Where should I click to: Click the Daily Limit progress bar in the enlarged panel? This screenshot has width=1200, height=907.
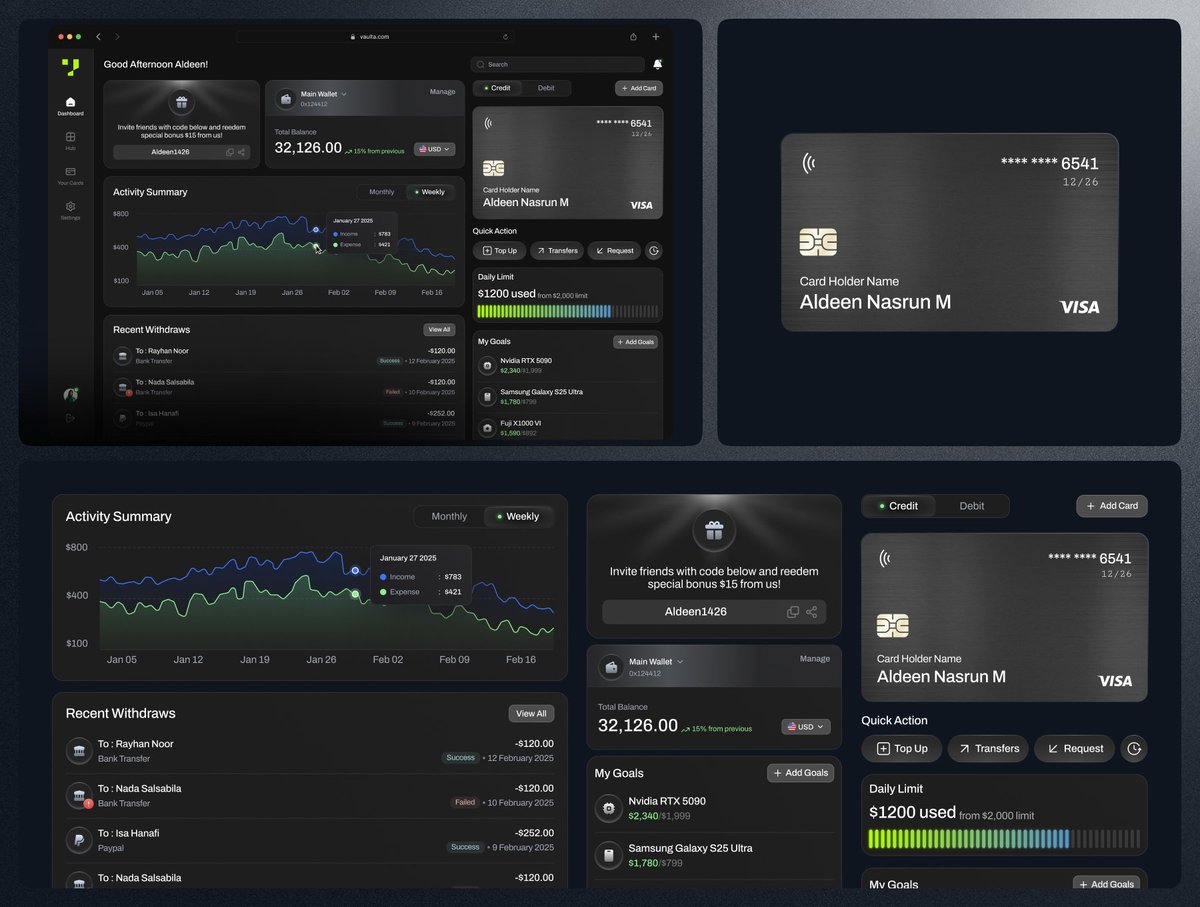1003,839
